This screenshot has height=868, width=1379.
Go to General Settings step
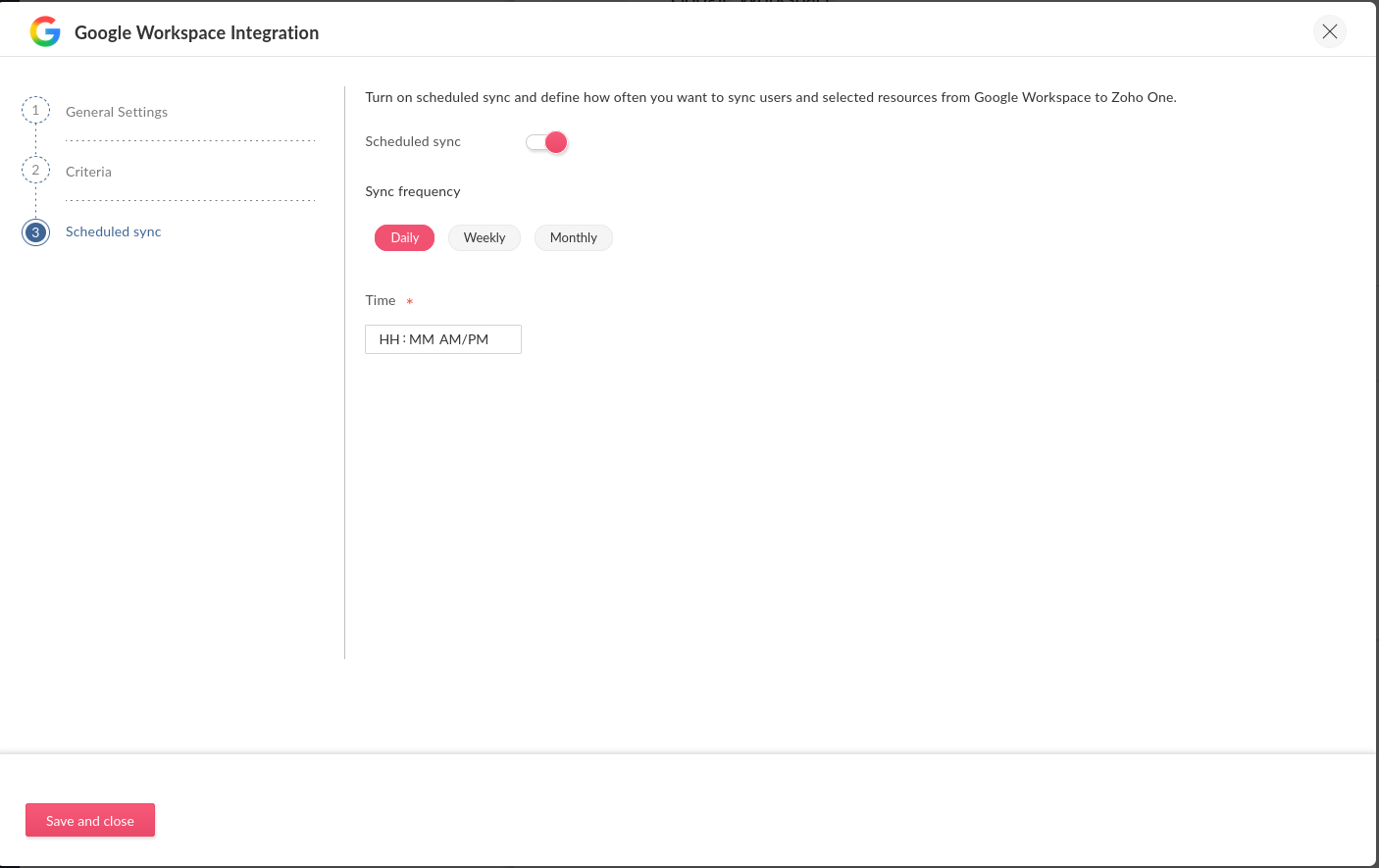coord(117,112)
